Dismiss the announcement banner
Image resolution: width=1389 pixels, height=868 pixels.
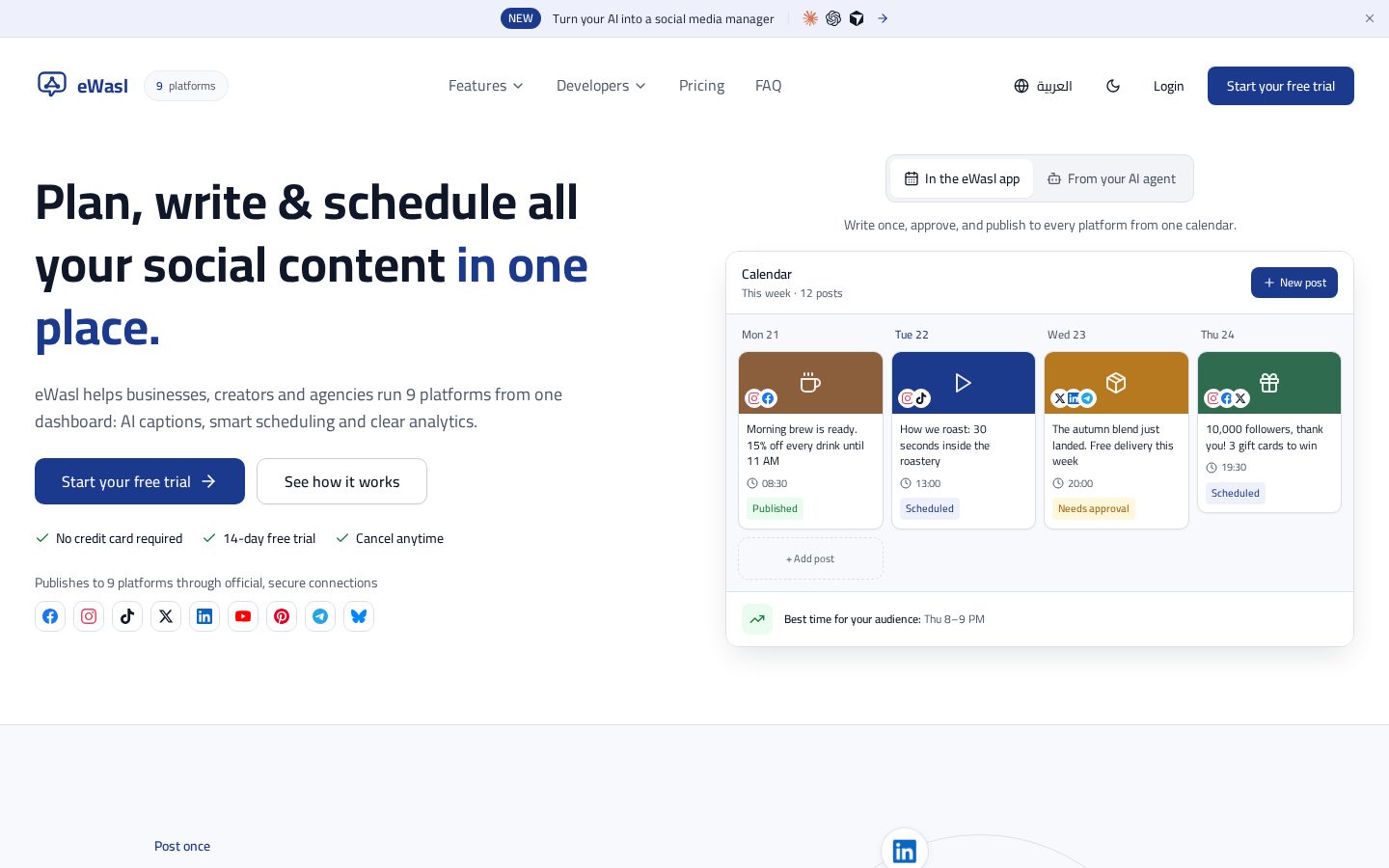click(x=1370, y=18)
